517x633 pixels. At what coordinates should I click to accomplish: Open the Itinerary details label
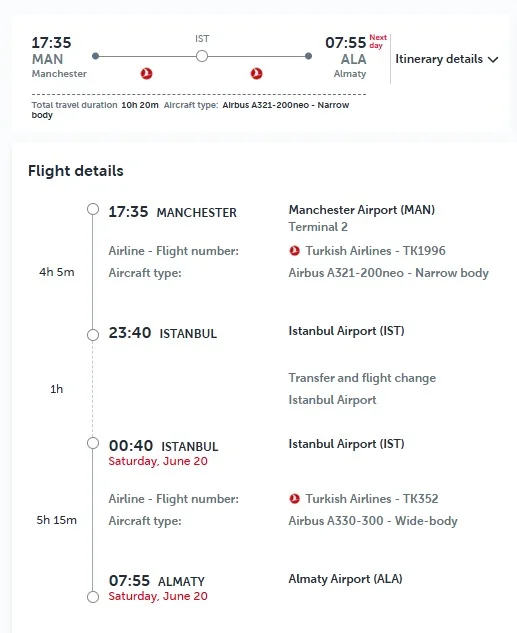tap(439, 59)
